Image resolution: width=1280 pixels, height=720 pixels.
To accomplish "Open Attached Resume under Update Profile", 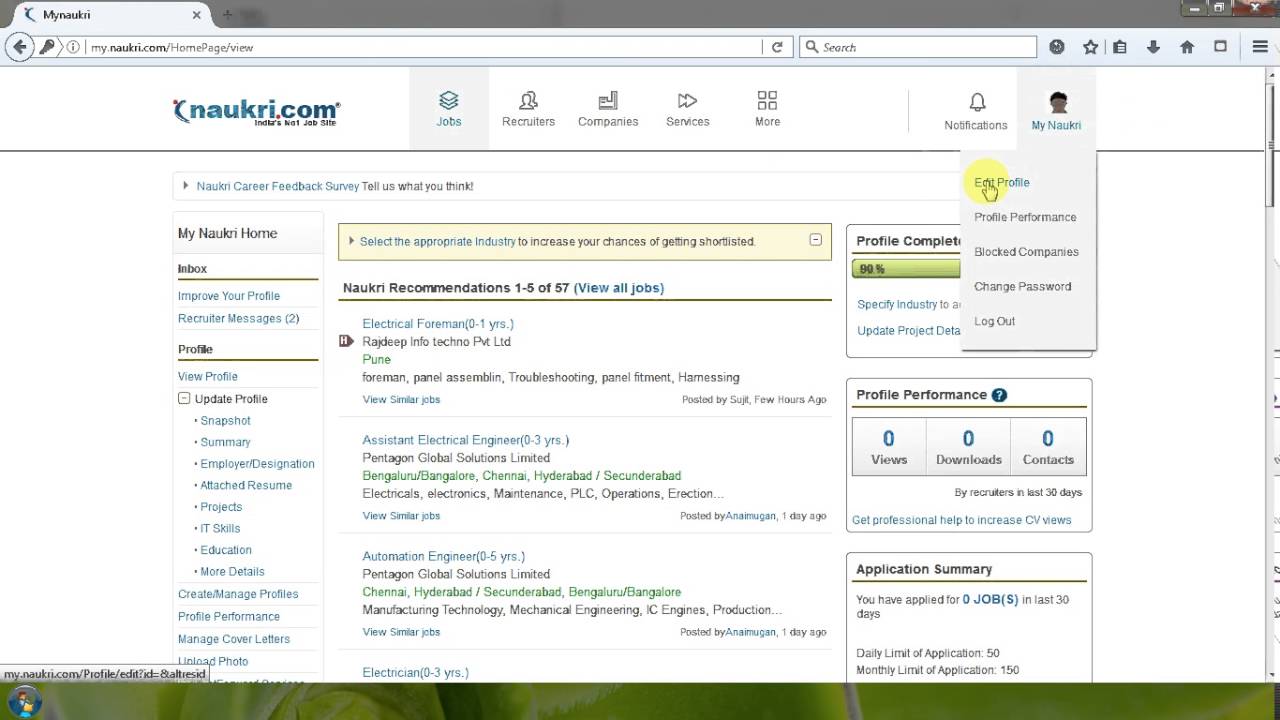I will pyautogui.click(x=246, y=485).
